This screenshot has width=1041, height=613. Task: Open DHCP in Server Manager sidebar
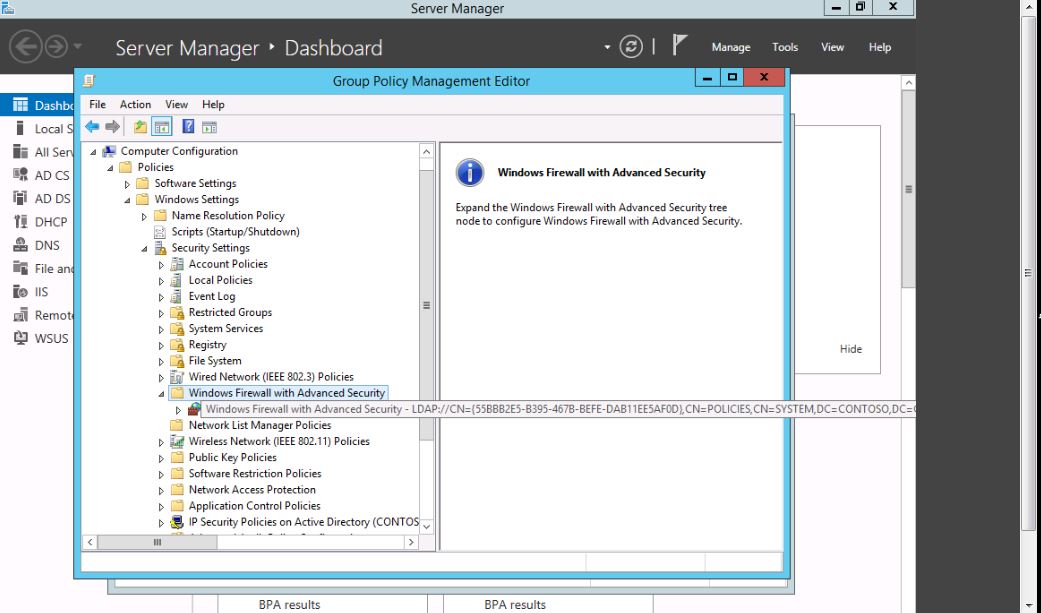pyautogui.click(x=50, y=222)
